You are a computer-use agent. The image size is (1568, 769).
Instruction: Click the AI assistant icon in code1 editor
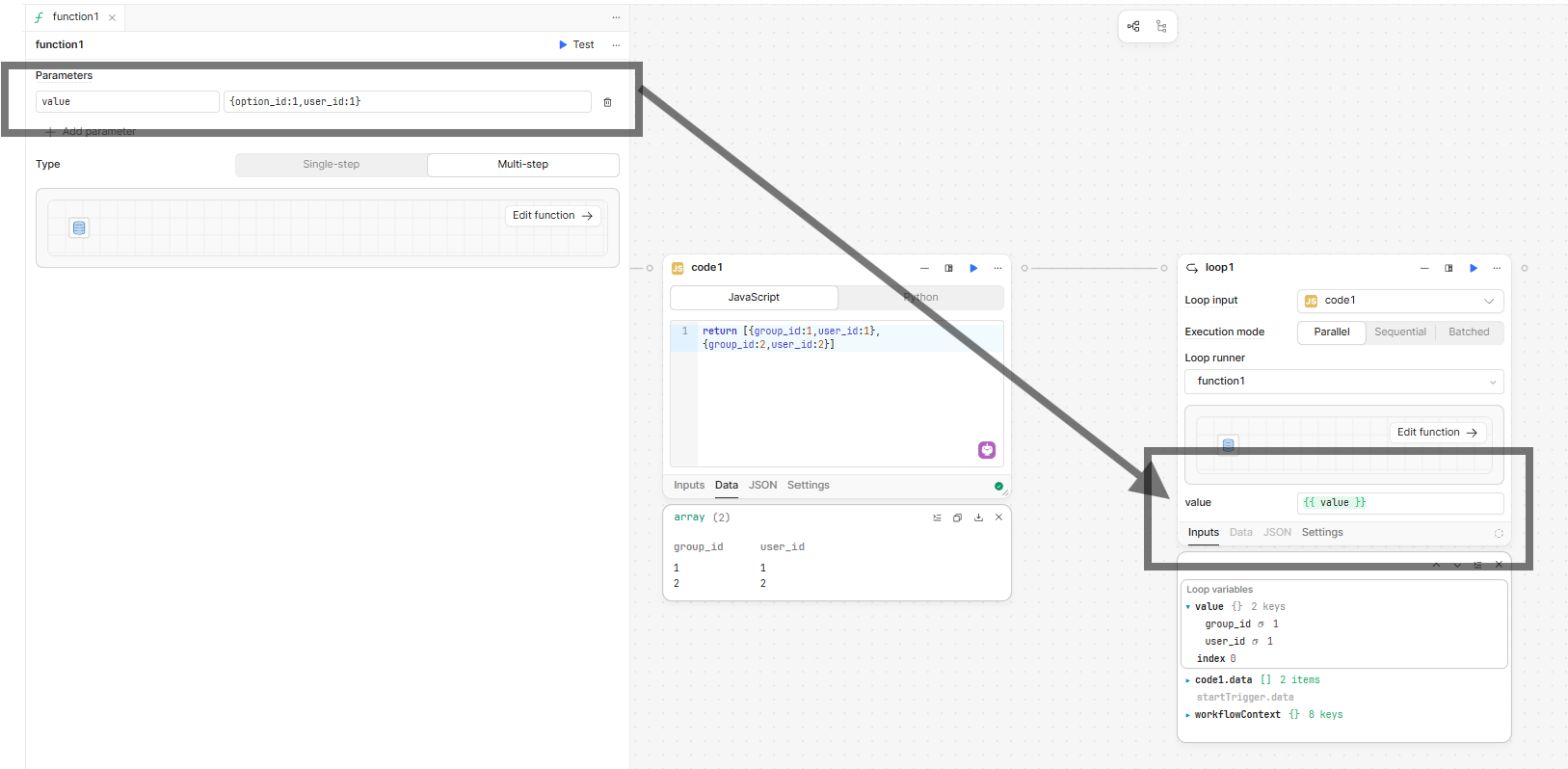pos(987,450)
